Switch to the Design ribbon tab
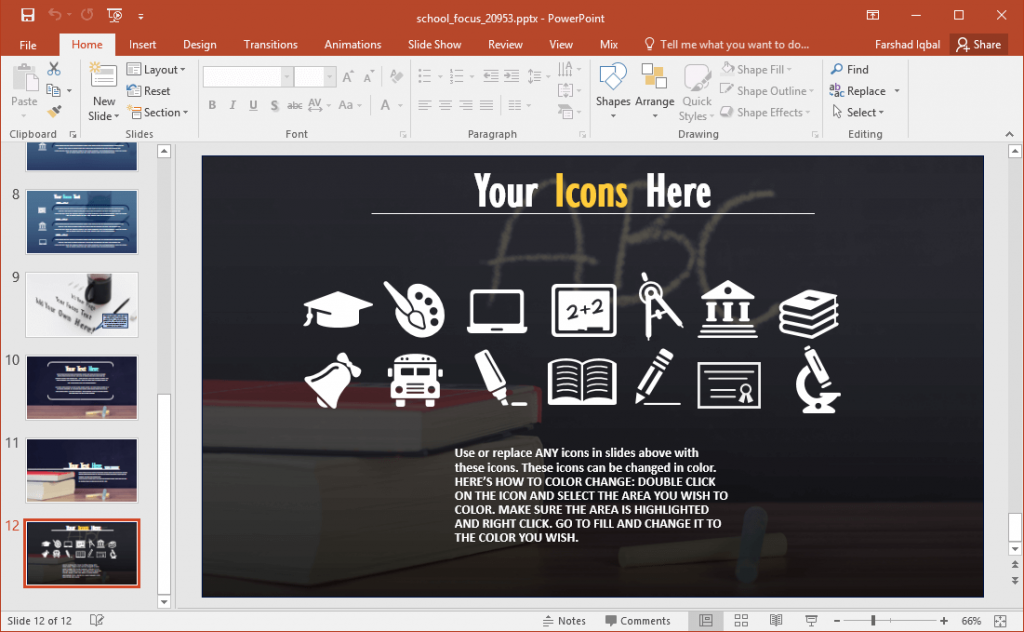 [199, 44]
